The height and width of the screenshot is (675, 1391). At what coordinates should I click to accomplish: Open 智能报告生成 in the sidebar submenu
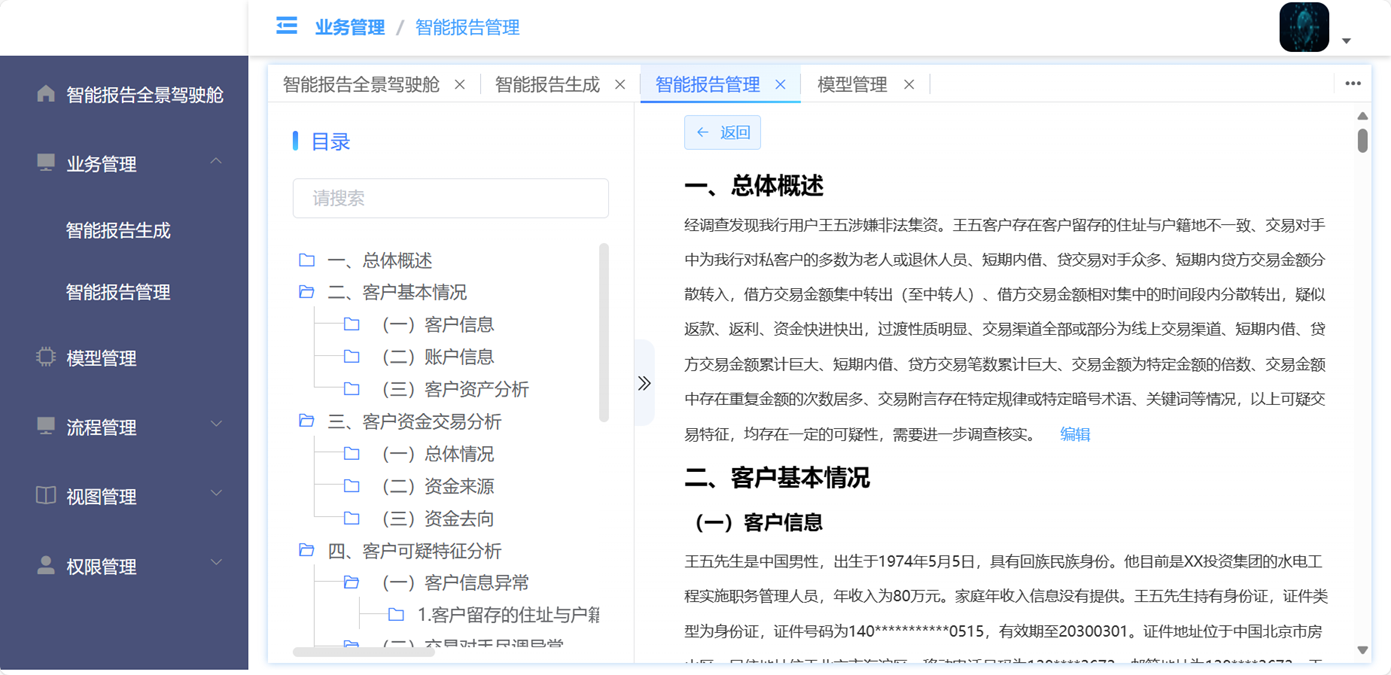(118, 230)
